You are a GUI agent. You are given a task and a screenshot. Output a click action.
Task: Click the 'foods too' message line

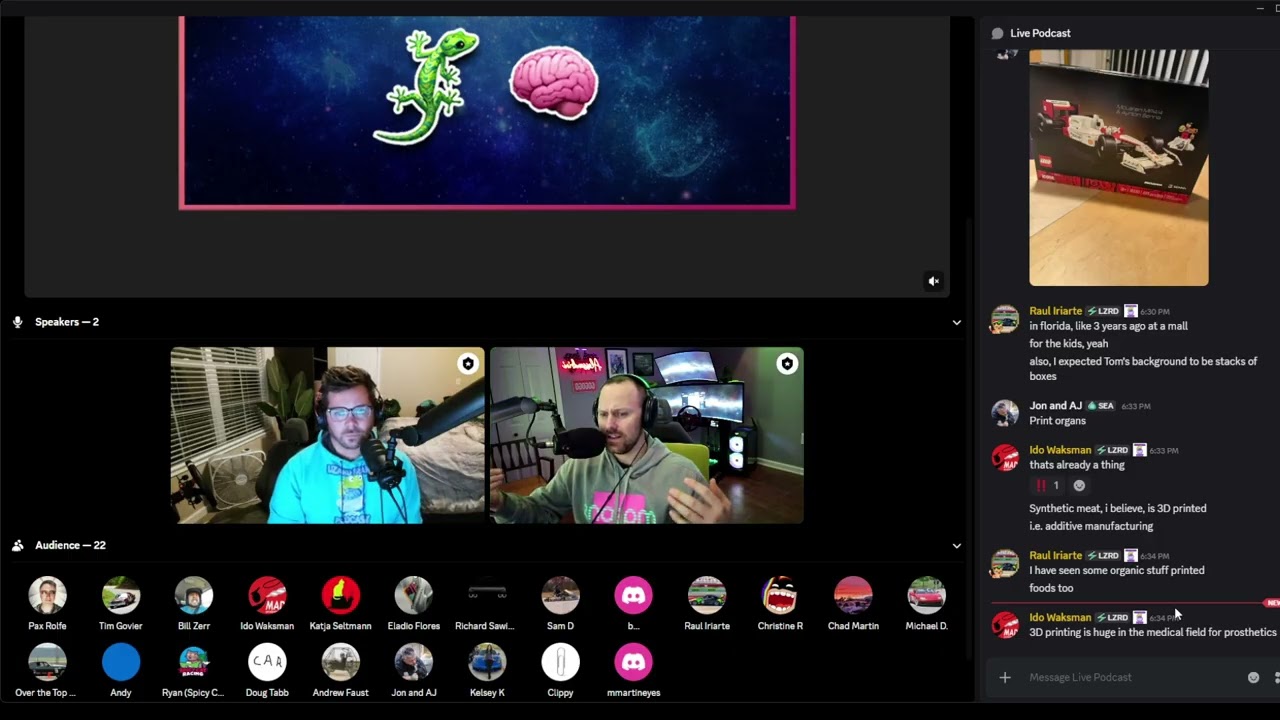point(1051,588)
